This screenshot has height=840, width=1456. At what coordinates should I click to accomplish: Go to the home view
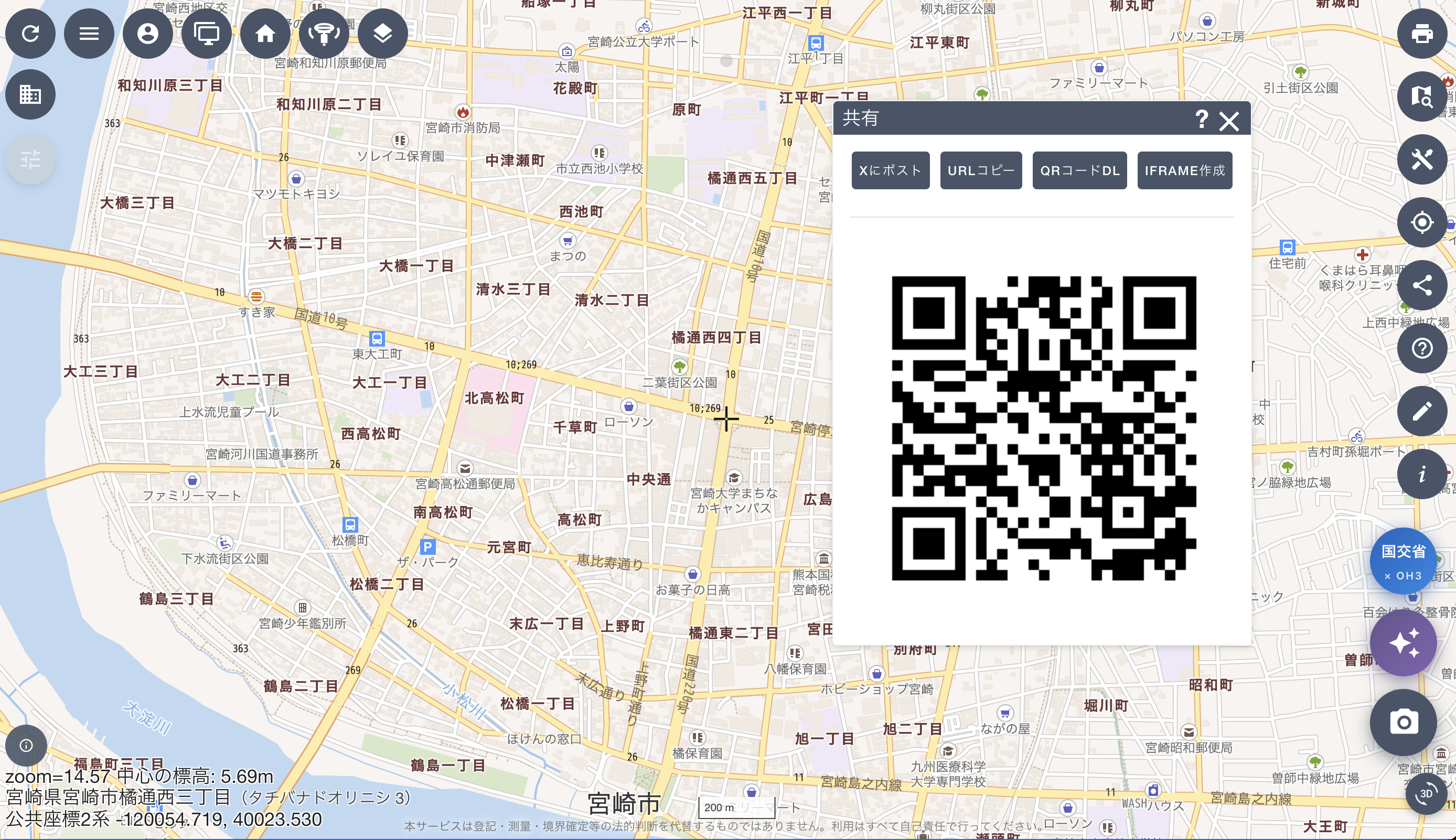(x=265, y=34)
